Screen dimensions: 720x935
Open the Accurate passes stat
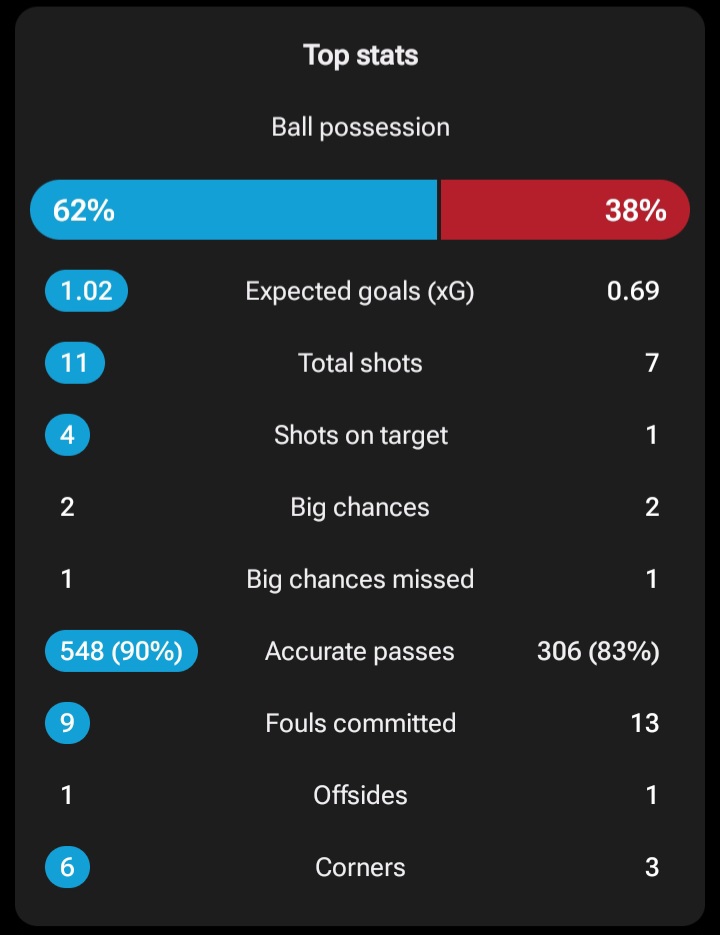click(x=360, y=651)
